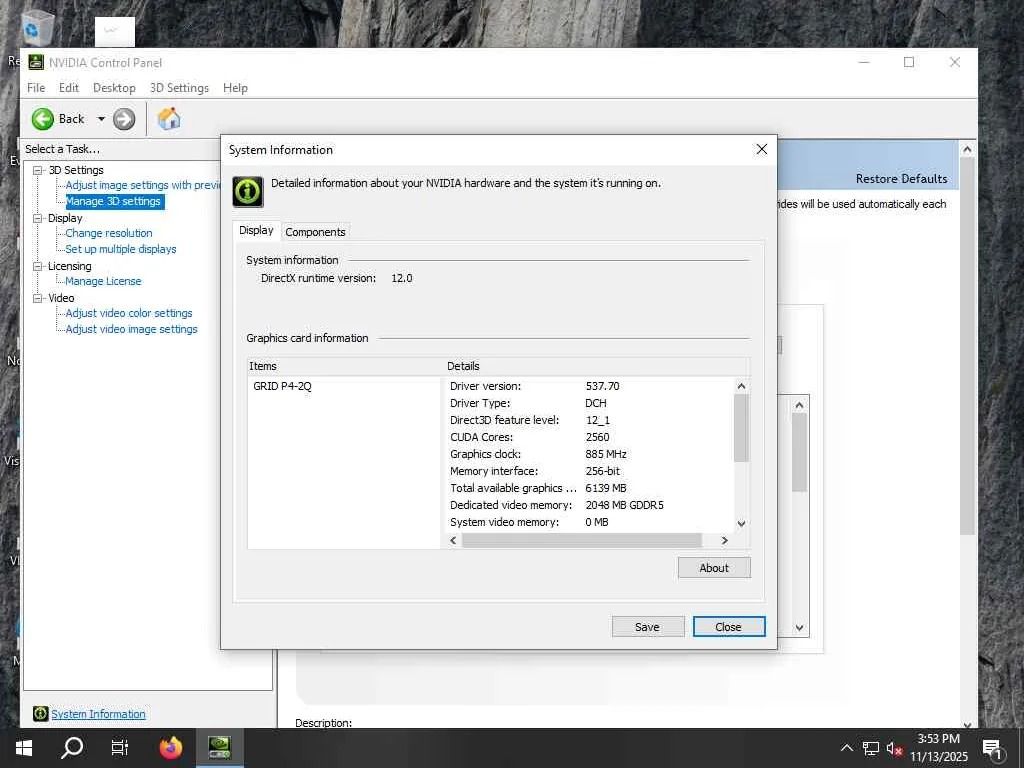The width and height of the screenshot is (1024, 768).
Task: Open the Help menu
Action: (x=235, y=88)
